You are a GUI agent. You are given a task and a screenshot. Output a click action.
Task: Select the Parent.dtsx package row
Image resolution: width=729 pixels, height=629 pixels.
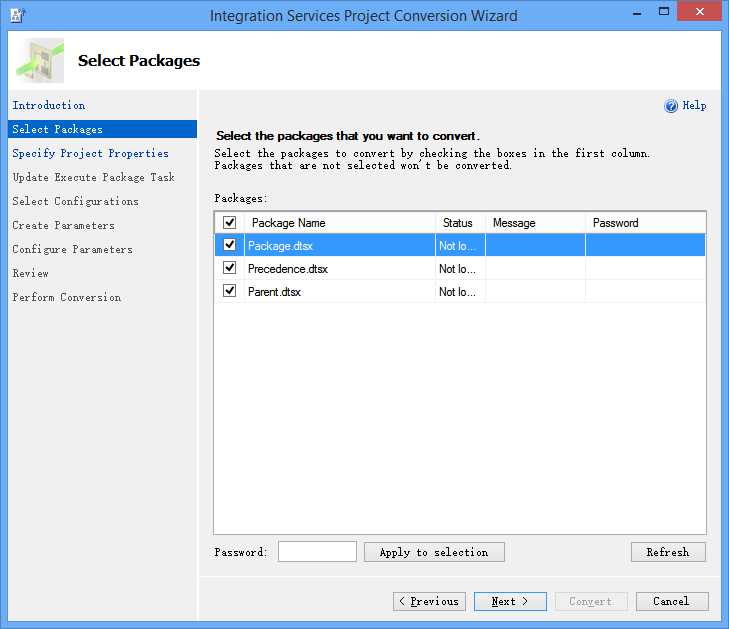pos(340,292)
